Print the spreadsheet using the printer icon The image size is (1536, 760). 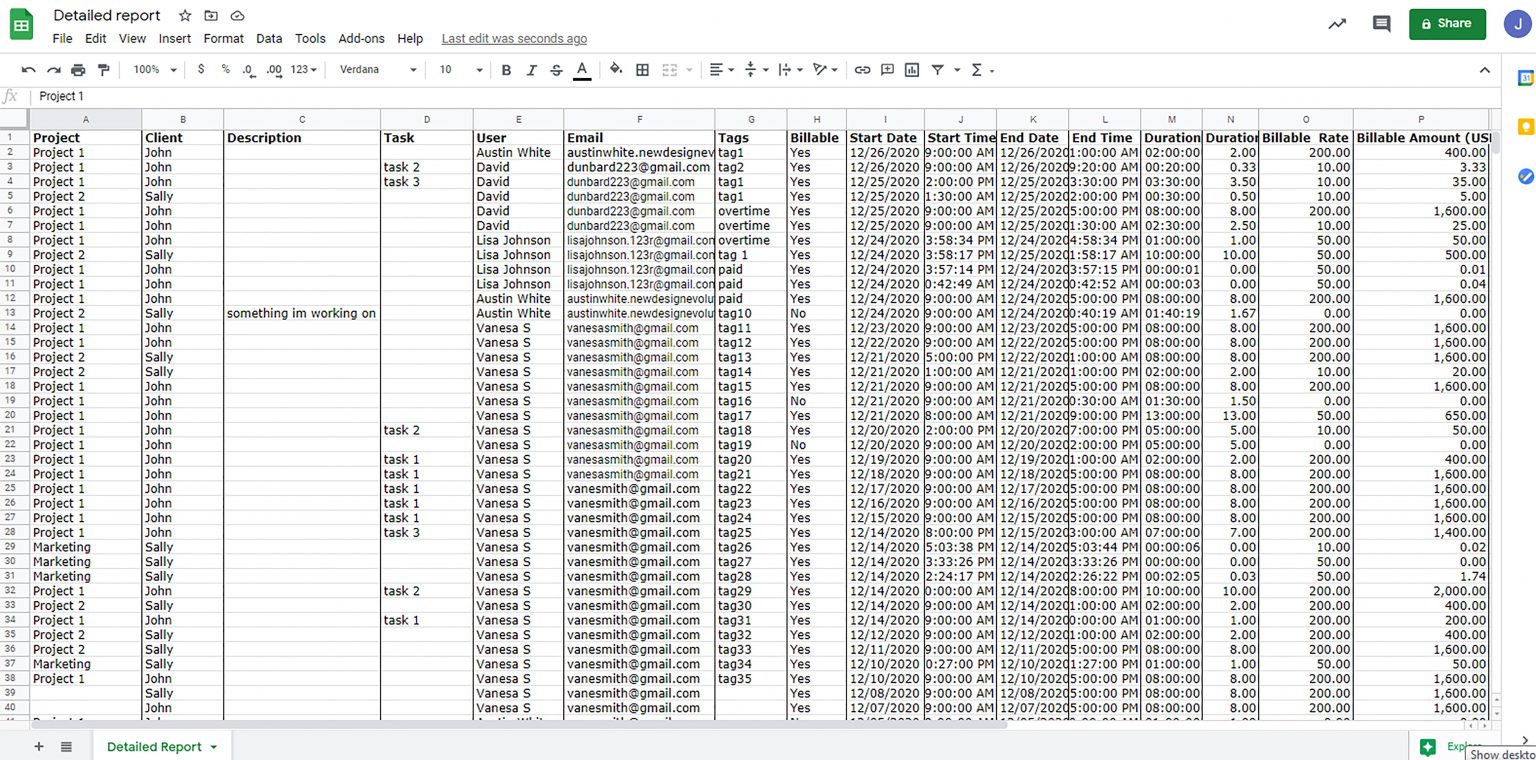[78, 70]
